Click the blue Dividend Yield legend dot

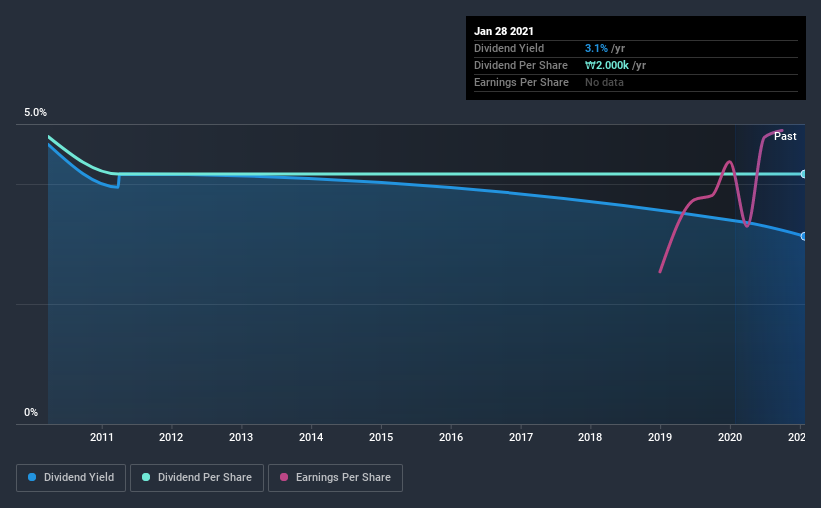[x=32, y=477]
